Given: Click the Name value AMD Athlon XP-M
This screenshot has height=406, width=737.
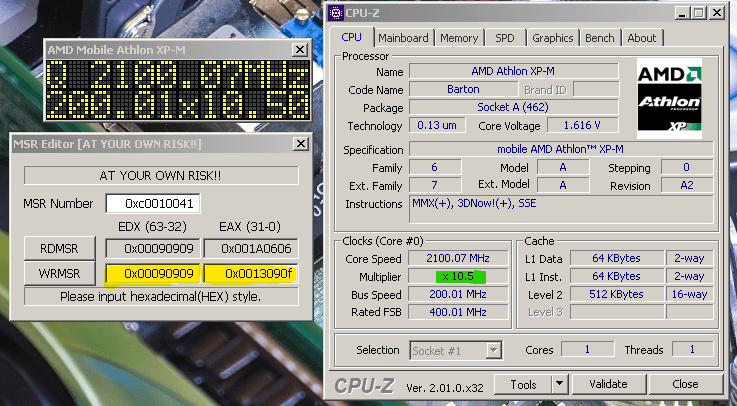Looking at the screenshot, I should 513,71.
